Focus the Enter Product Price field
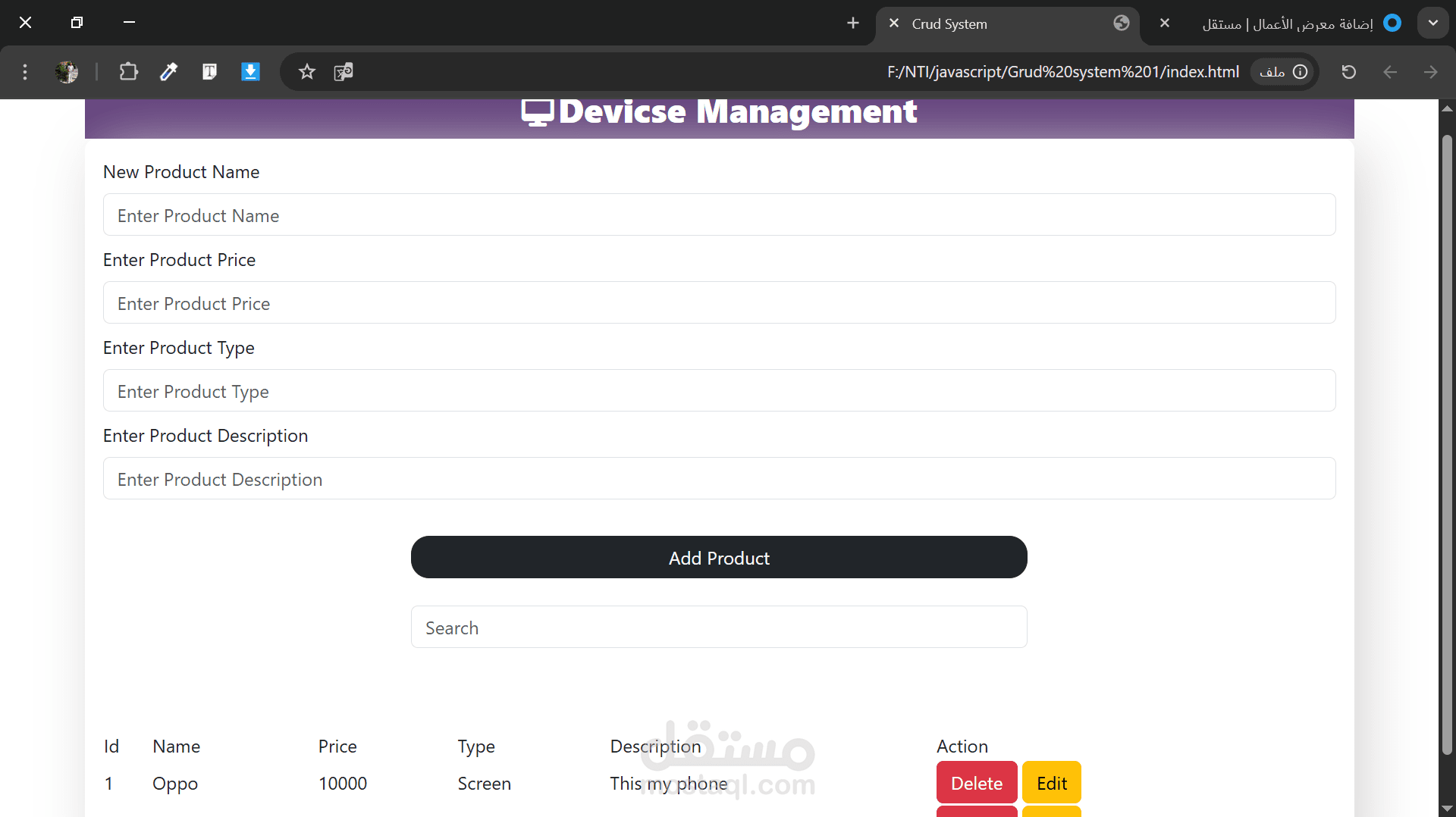 [x=719, y=303]
